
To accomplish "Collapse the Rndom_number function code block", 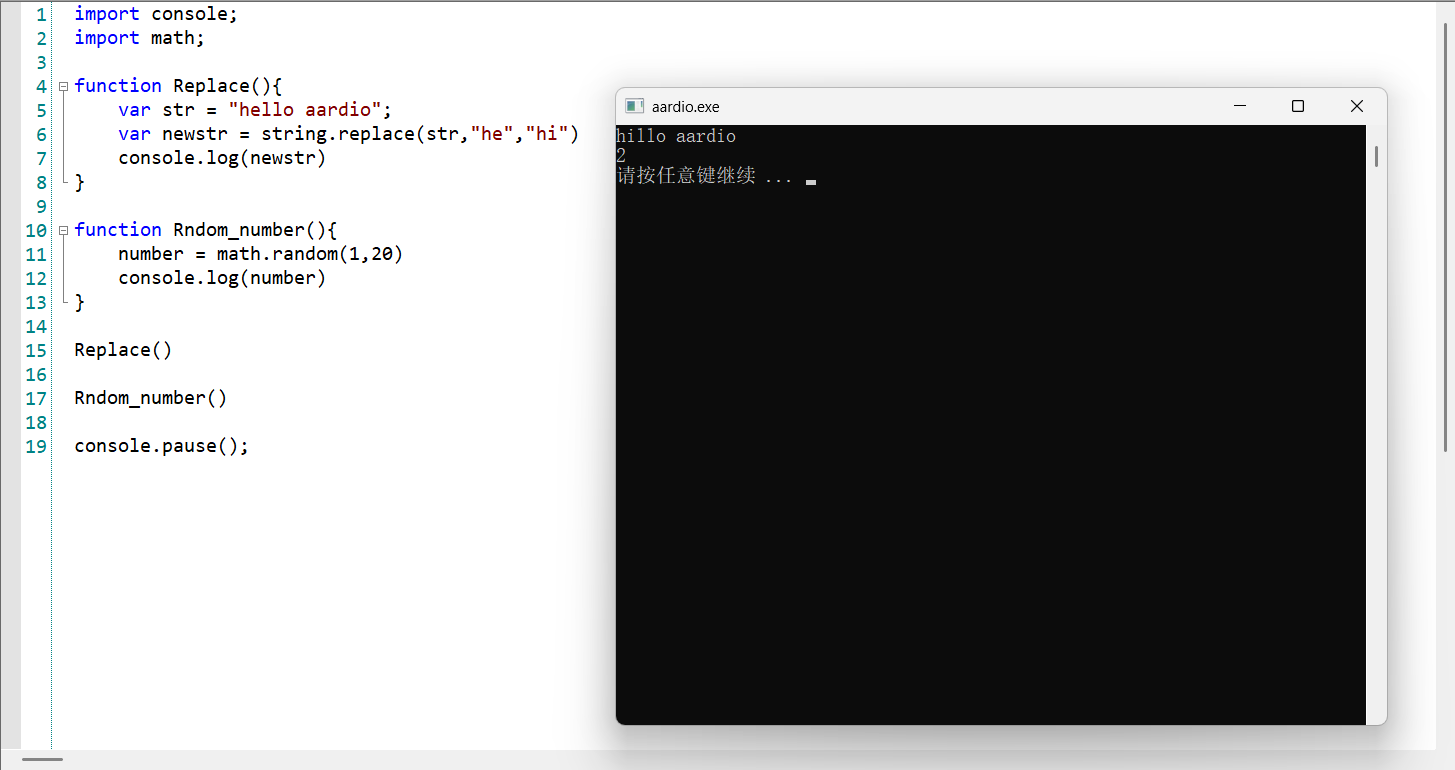I will 62,230.
